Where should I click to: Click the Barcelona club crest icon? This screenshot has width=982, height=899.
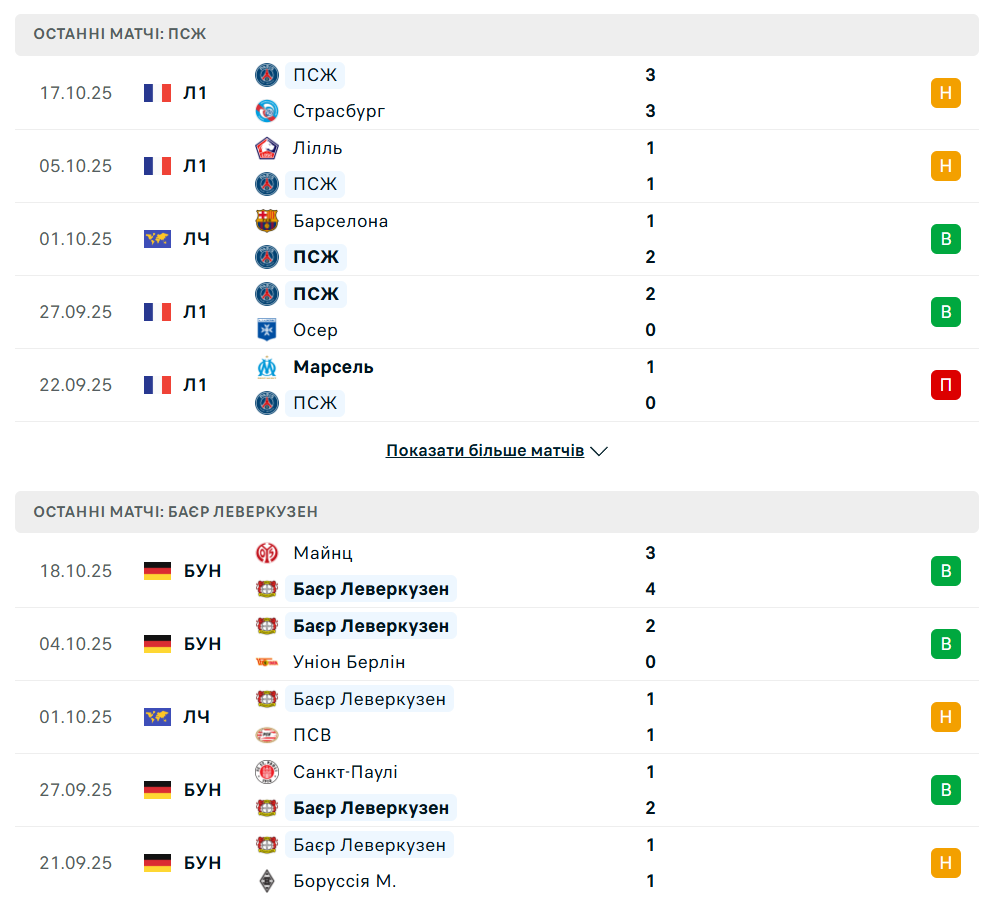[x=267, y=221]
